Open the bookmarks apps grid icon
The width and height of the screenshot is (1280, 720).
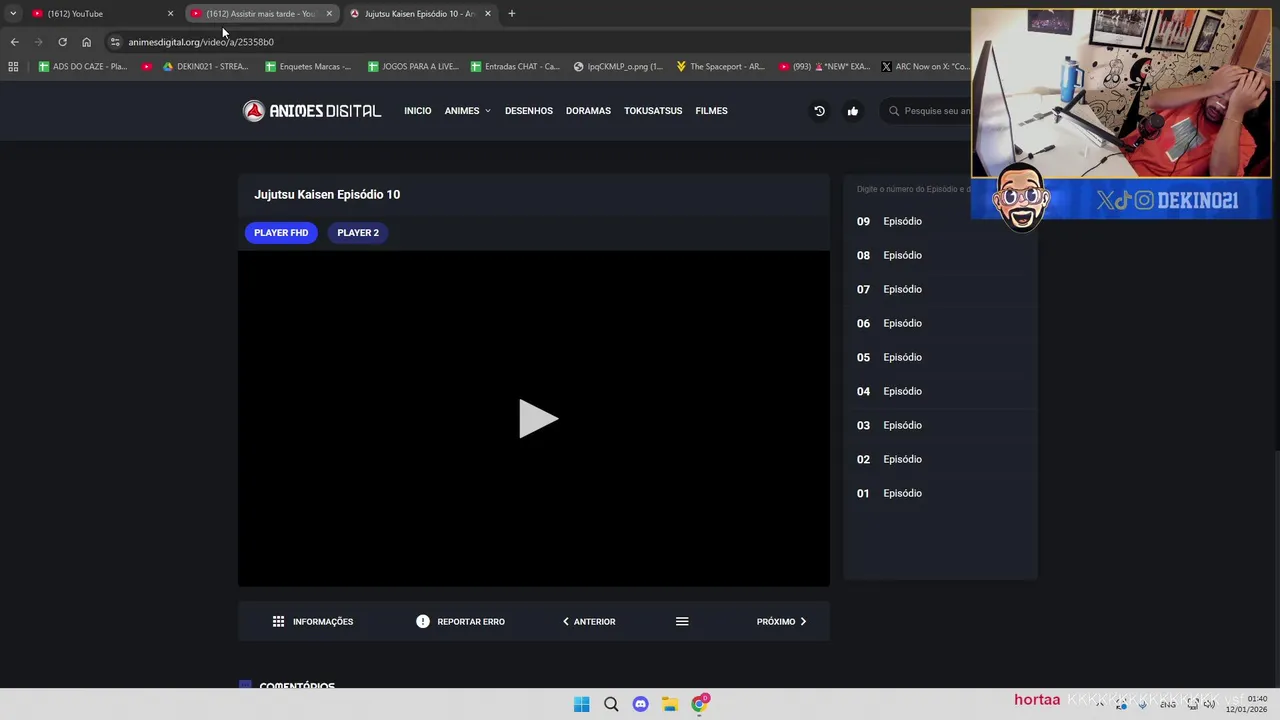click(x=13, y=67)
